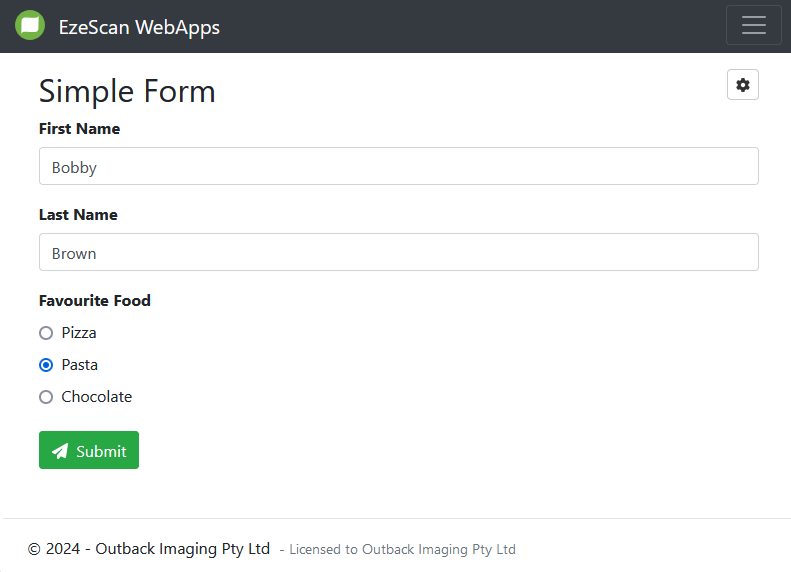Click the Last Name field label
The image size is (791, 572).
point(78,215)
